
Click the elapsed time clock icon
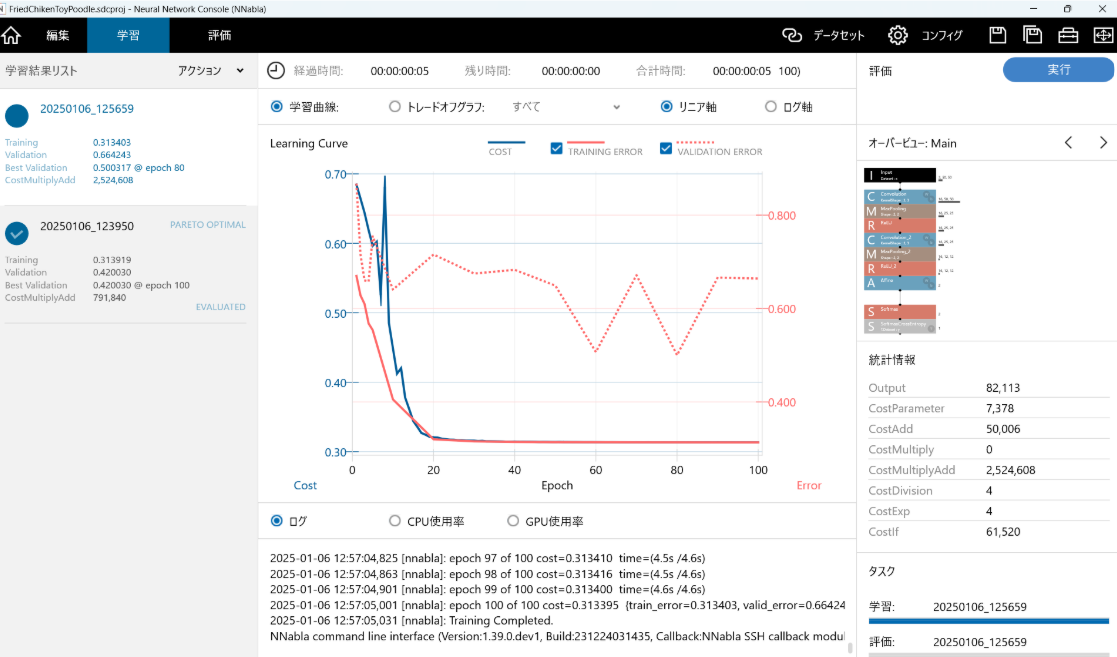[276, 71]
